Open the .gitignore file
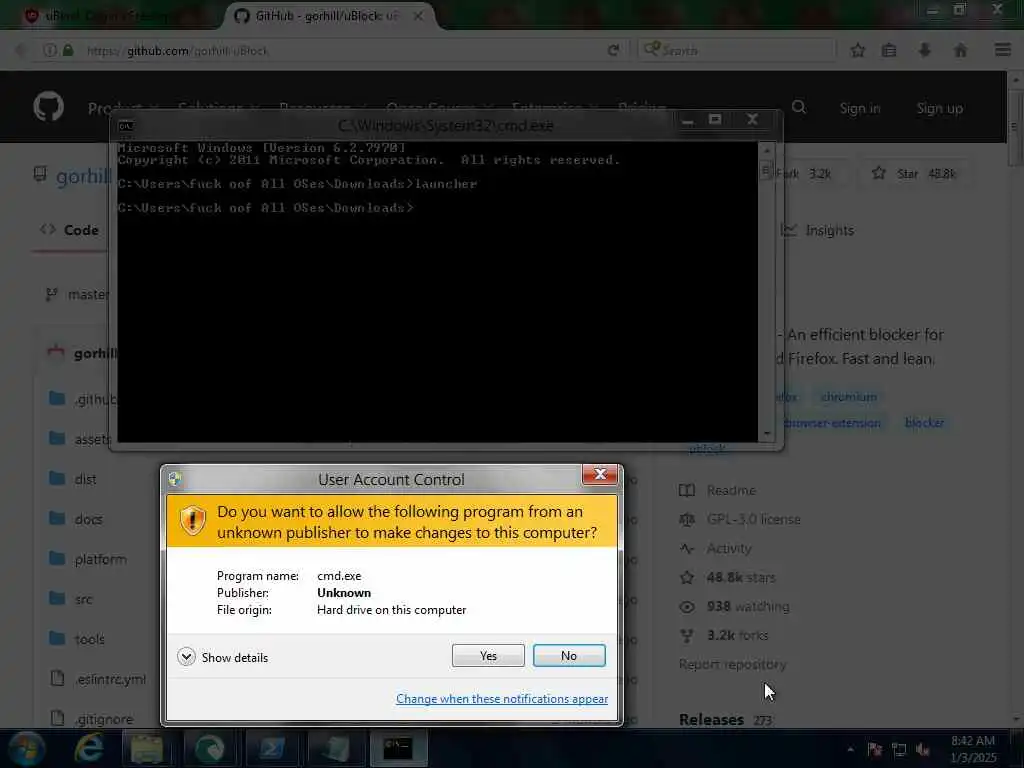The height and width of the screenshot is (768, 1024). (x=104, y=719)
